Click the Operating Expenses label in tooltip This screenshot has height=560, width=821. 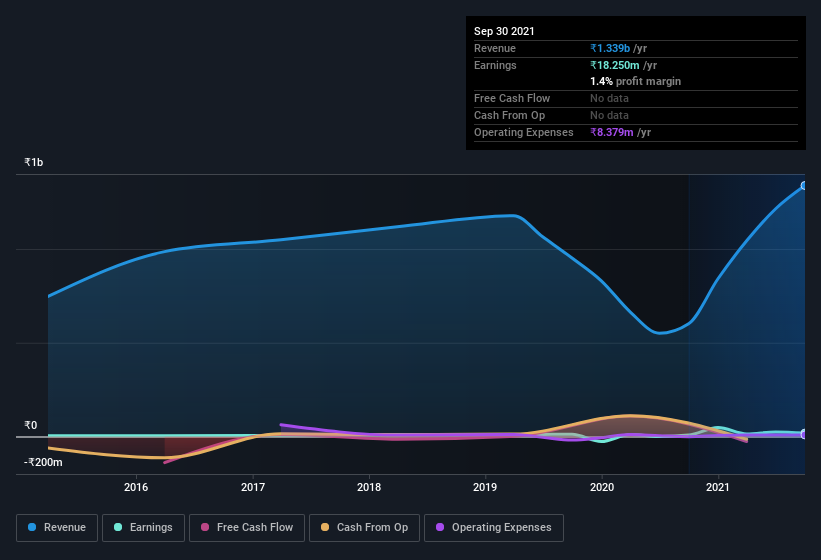pyautogui.click(x=524, y=132)
